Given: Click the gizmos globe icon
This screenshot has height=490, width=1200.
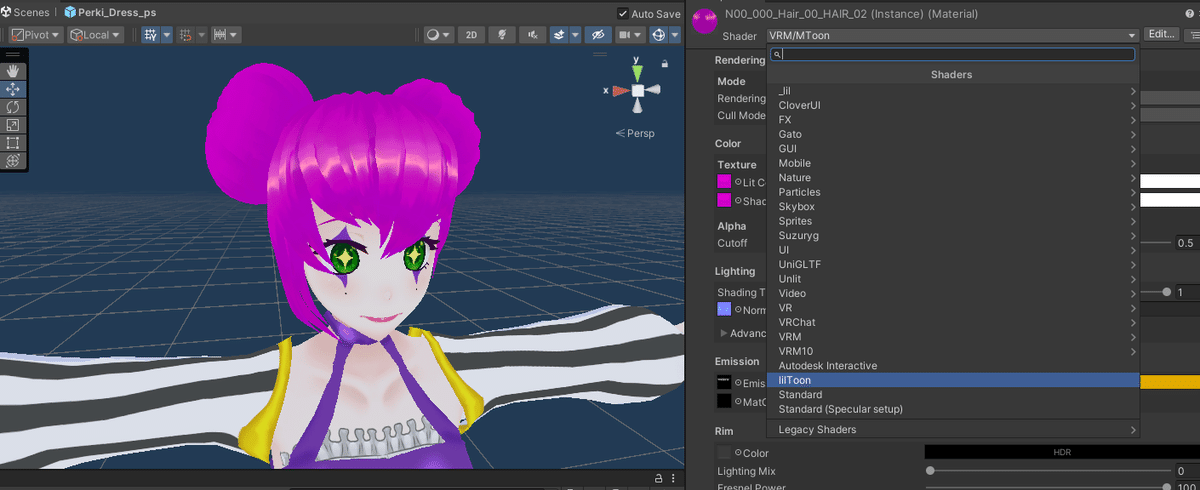Looking at the screenshot, I should tap(659, 34).
